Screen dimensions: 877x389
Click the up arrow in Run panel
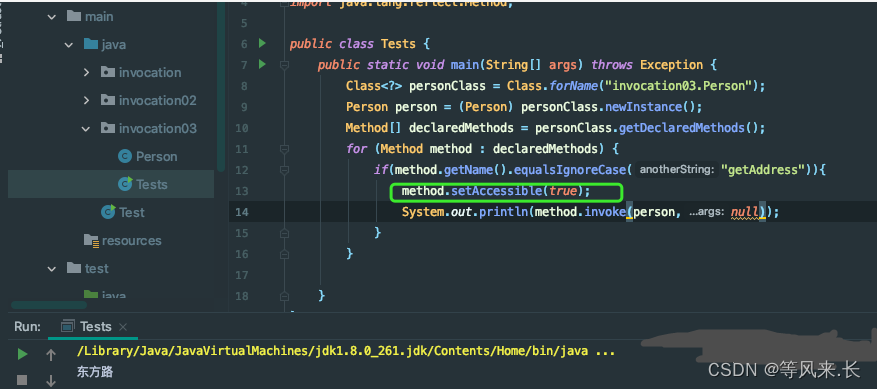pos(51,354)
